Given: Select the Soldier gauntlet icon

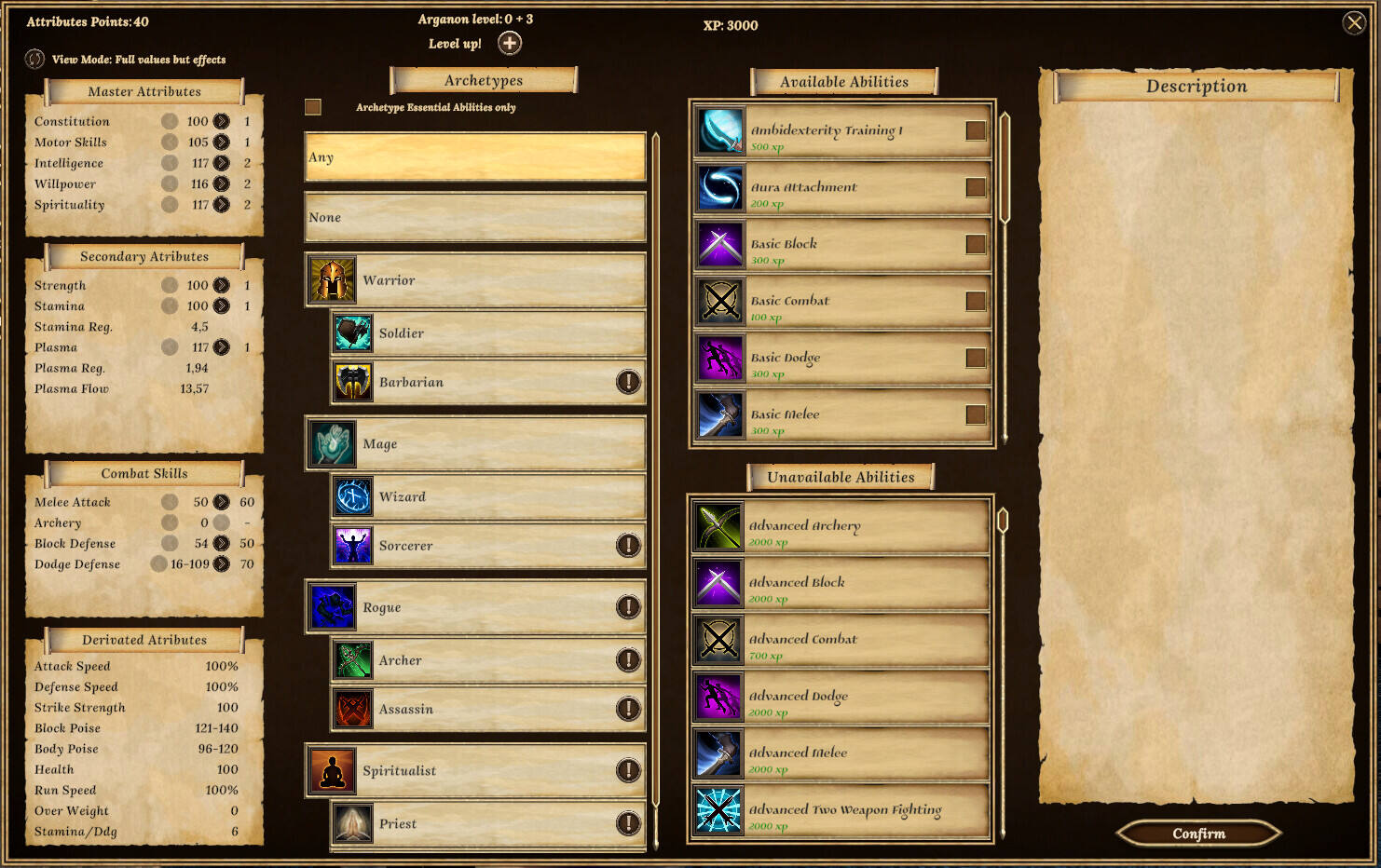Looking at the screenshot, I should [353, 332].
